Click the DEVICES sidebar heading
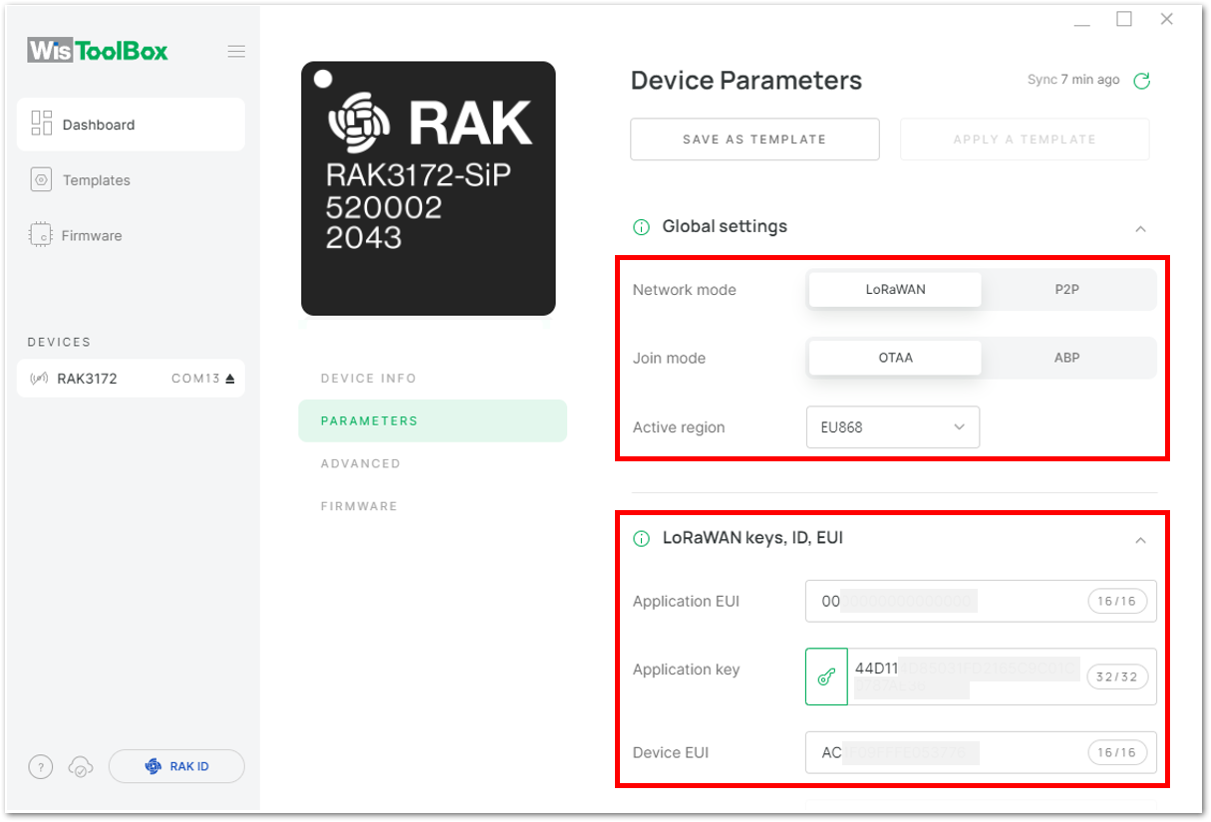Image resolution: width=1211 pixels, height=822 pixels. pyautogui.click(x=59, y=342)
